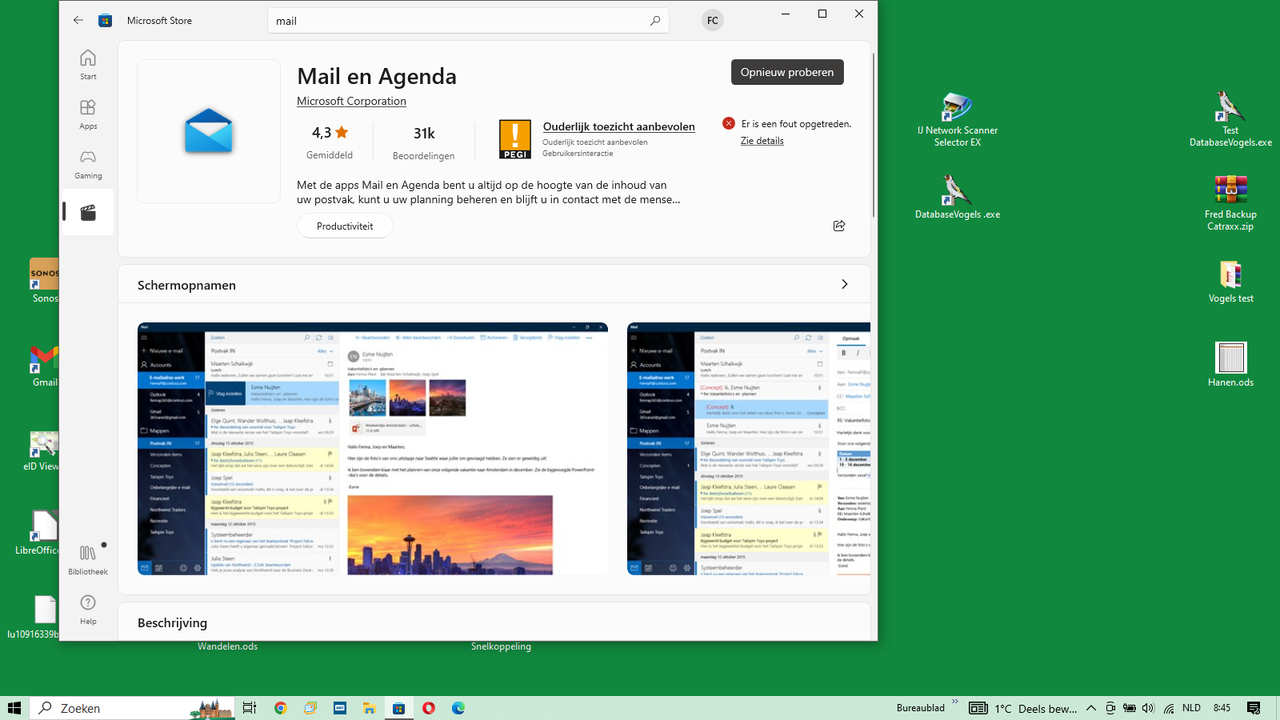Show hidden system tray icons
This screenshot has height=720, width=1280.
[x=1091, y=708]
